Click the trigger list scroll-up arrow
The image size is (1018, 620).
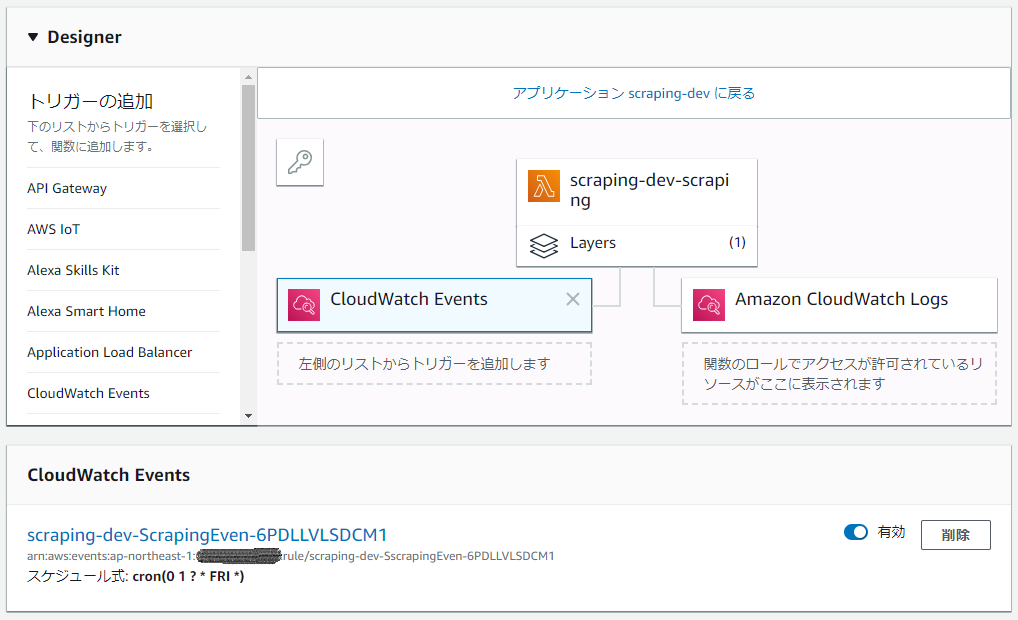point(248,77)
